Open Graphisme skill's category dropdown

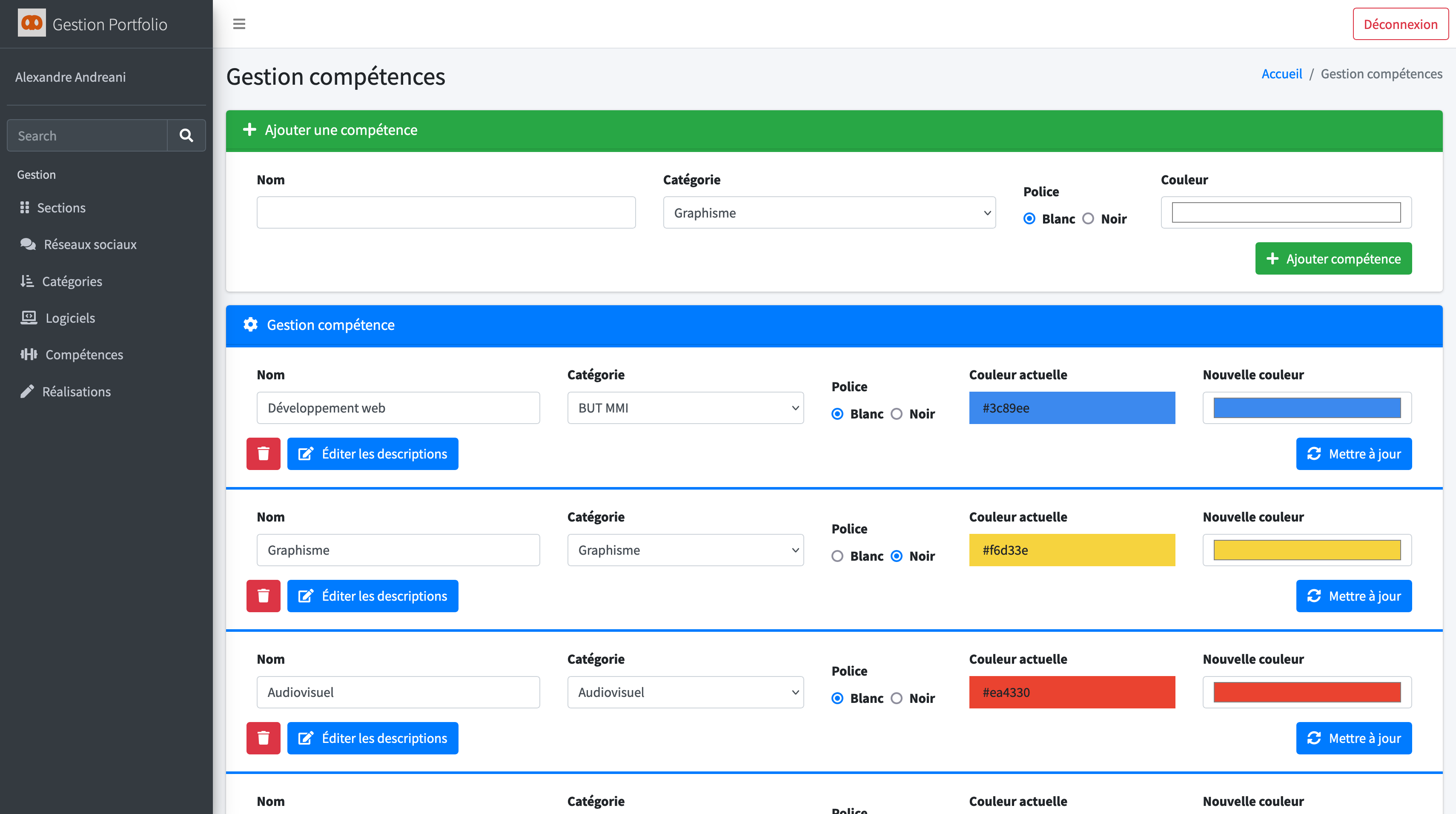(x=685, y=550)
